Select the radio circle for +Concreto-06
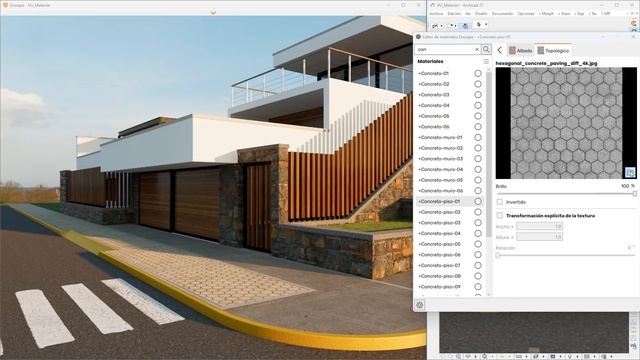The width and height of the screenshot is (640, 360). [x=478, y=127]
